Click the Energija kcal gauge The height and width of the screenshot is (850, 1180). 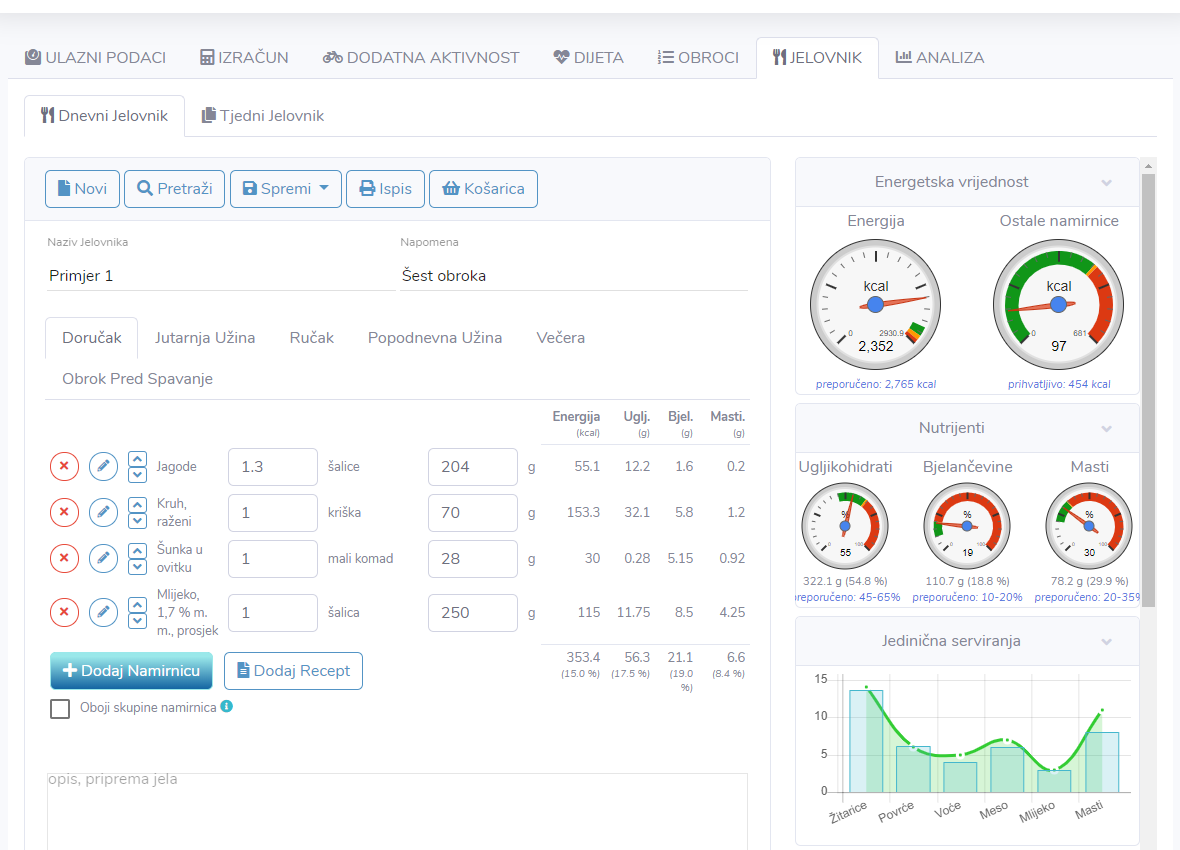pyautogui.click(x=875, y=305)
